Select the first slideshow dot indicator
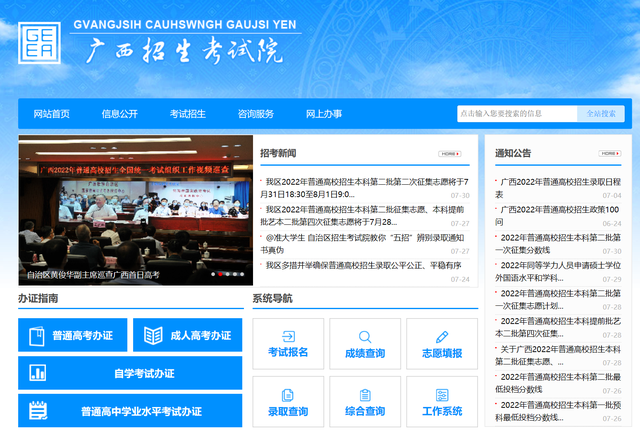640x431 pixels. pyautogui.click(x=213, y=274)
